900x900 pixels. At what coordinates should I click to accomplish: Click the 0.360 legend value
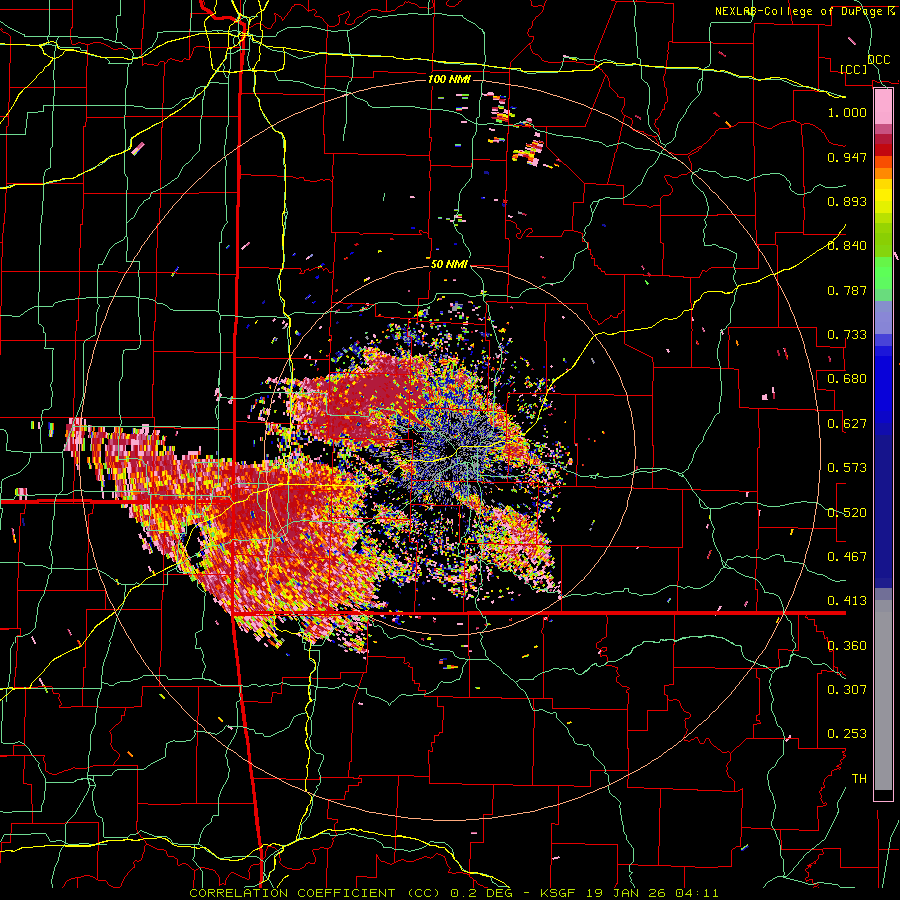click(847, 646)
